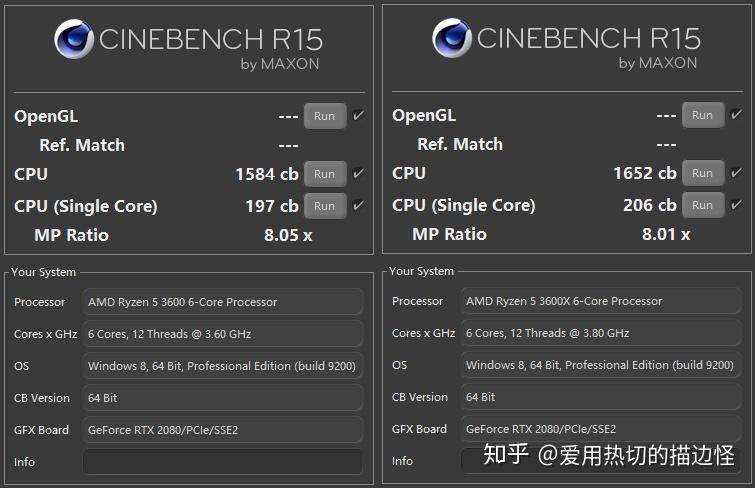
Task: Click '64 Bit' CB Version field in left panel
Action: point(222,398)
